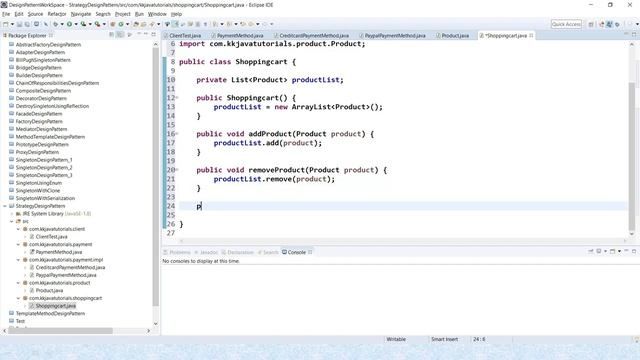The height and width of the screenshot is (360, 640).
Task: Select CreditcardPaymentMethod.java in Package Explorer
Action: (70, 267)
